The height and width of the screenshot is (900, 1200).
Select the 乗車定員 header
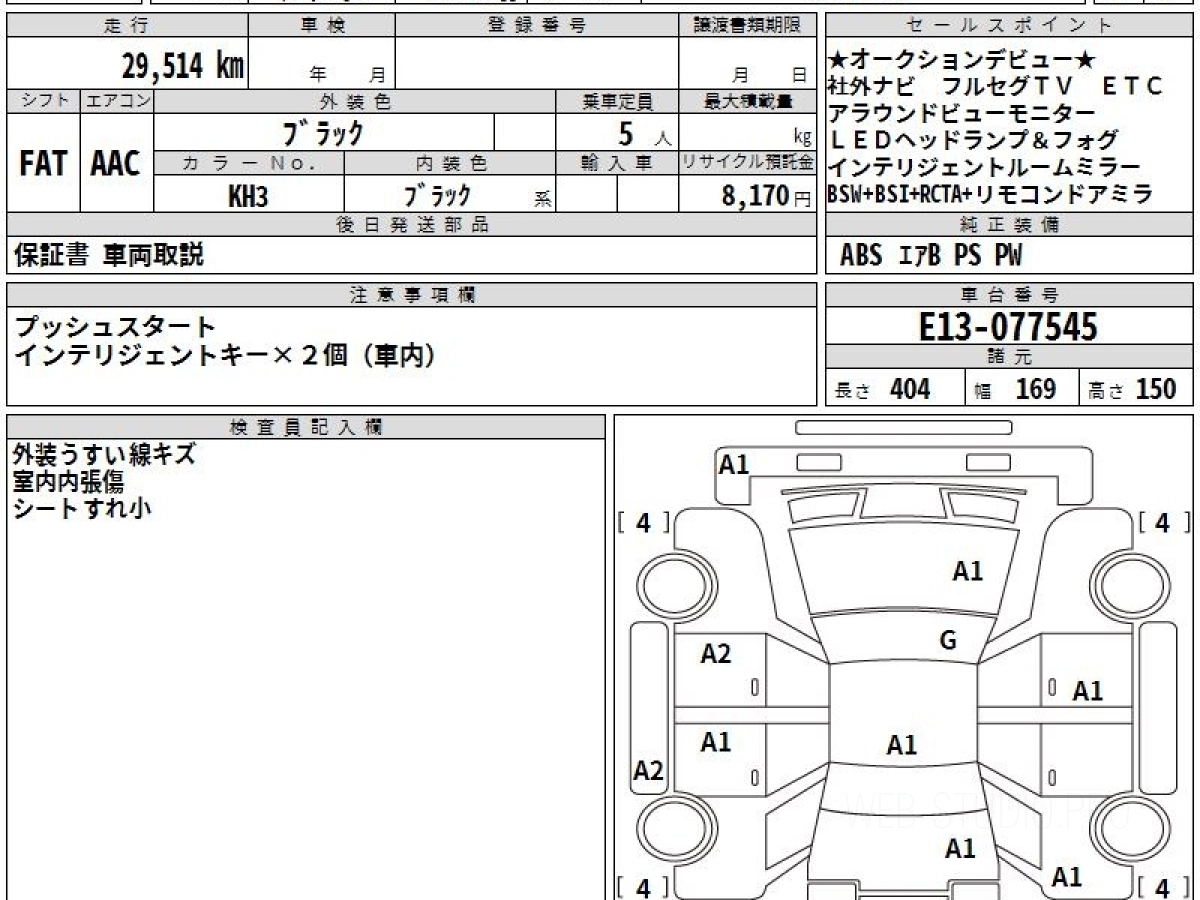pos(617,101)
